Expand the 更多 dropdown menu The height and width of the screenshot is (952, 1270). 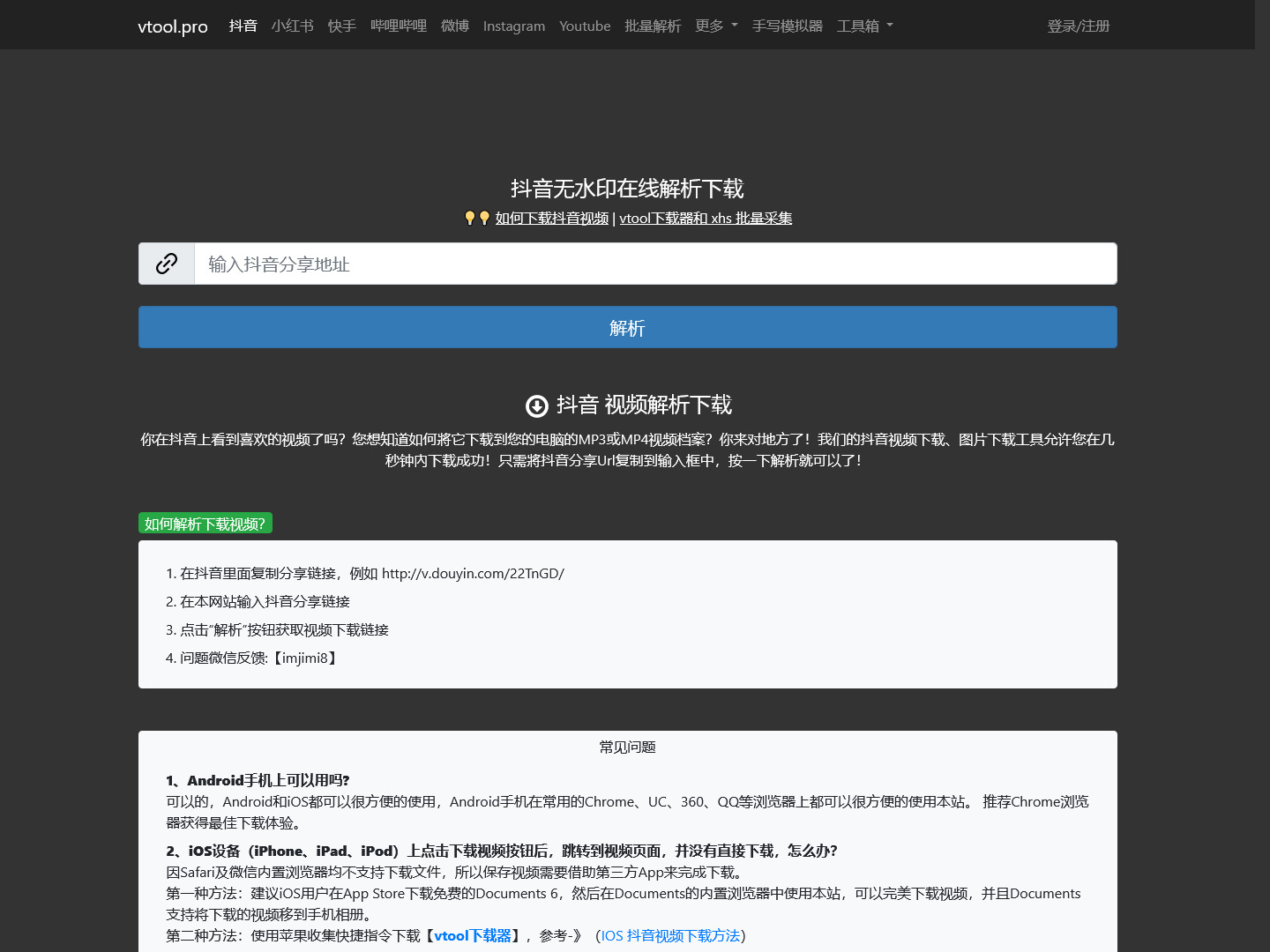tap(716, 26)
